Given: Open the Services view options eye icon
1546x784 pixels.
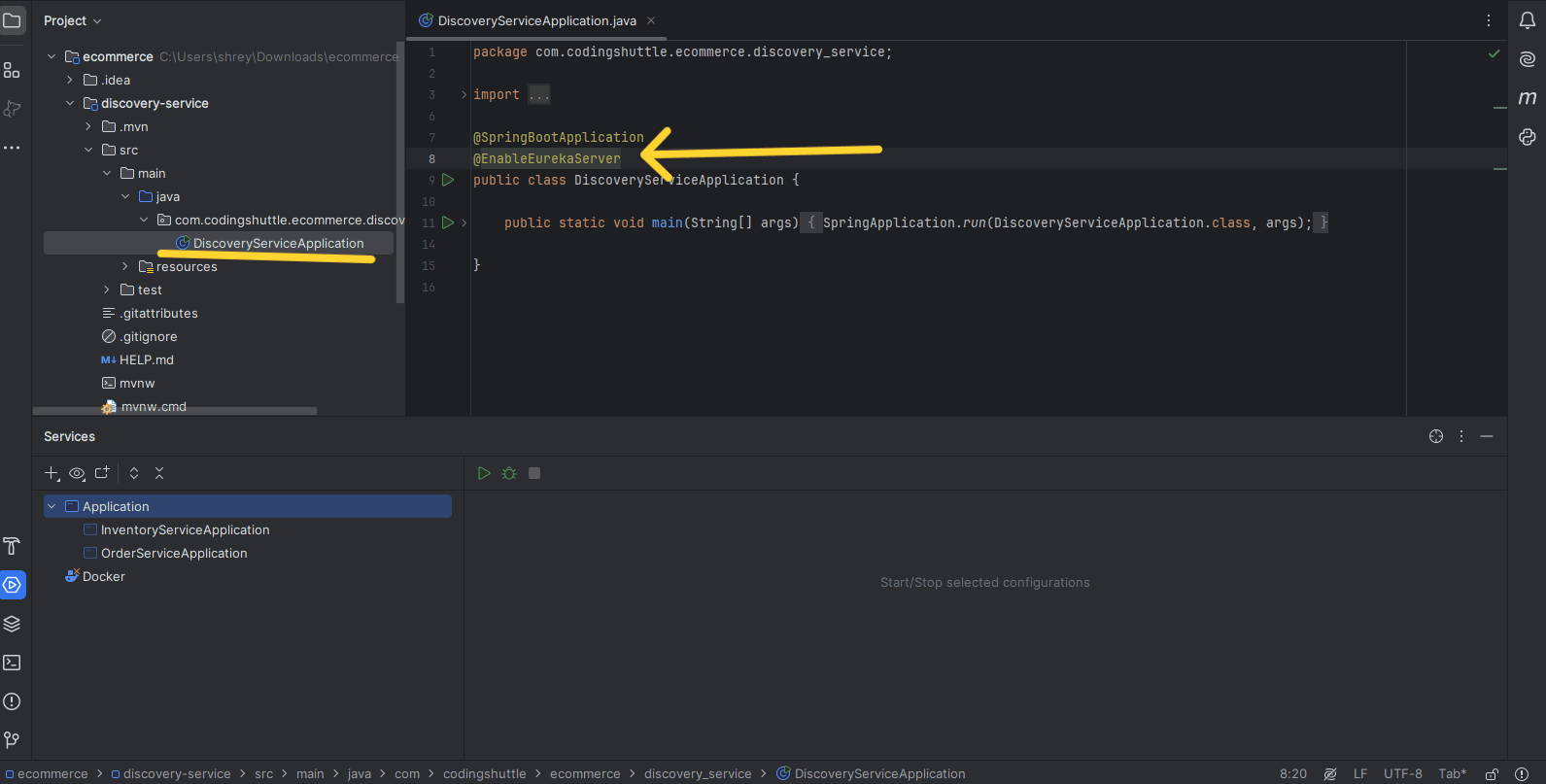Looking at the screenshot, I should pyautogui.click(x=77, y=473).
